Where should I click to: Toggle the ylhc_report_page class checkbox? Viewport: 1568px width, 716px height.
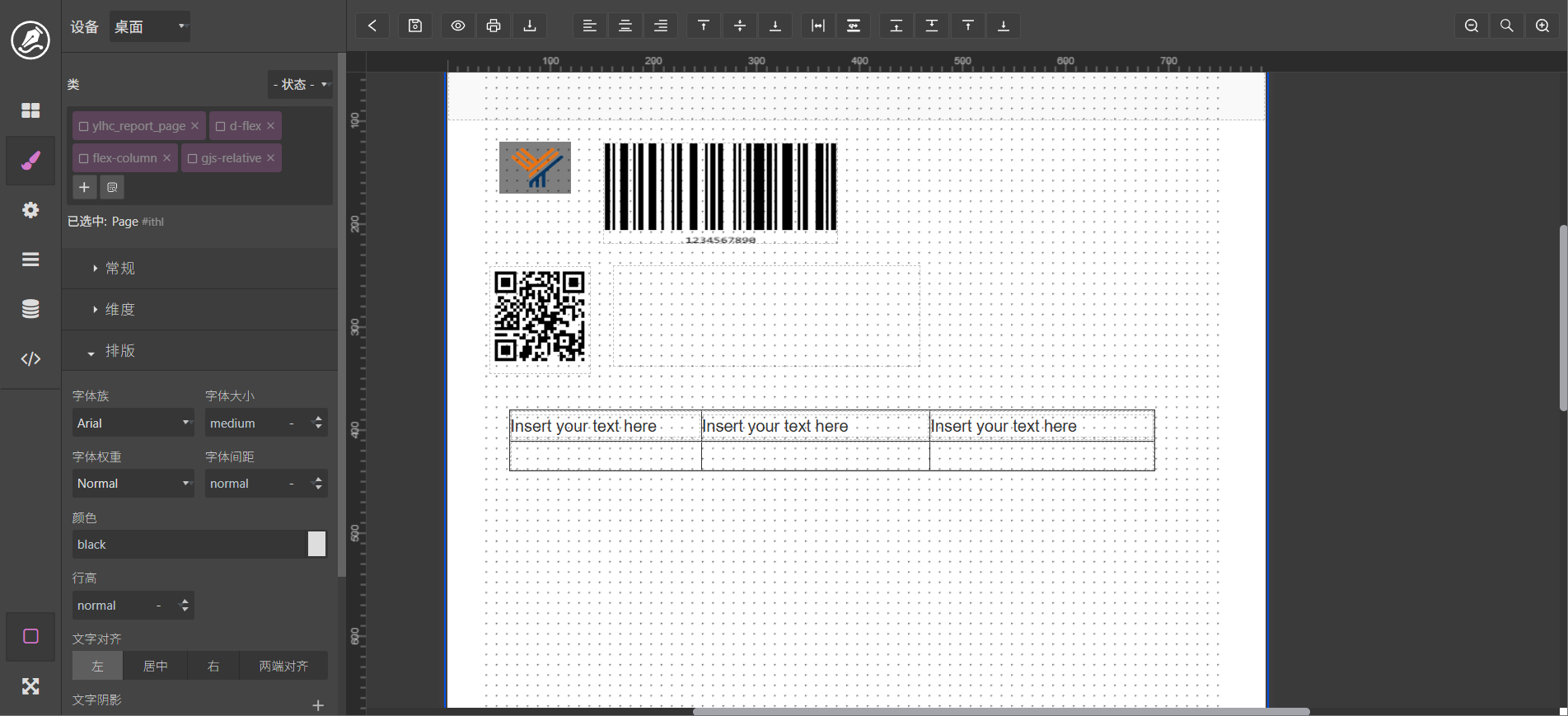83,126
